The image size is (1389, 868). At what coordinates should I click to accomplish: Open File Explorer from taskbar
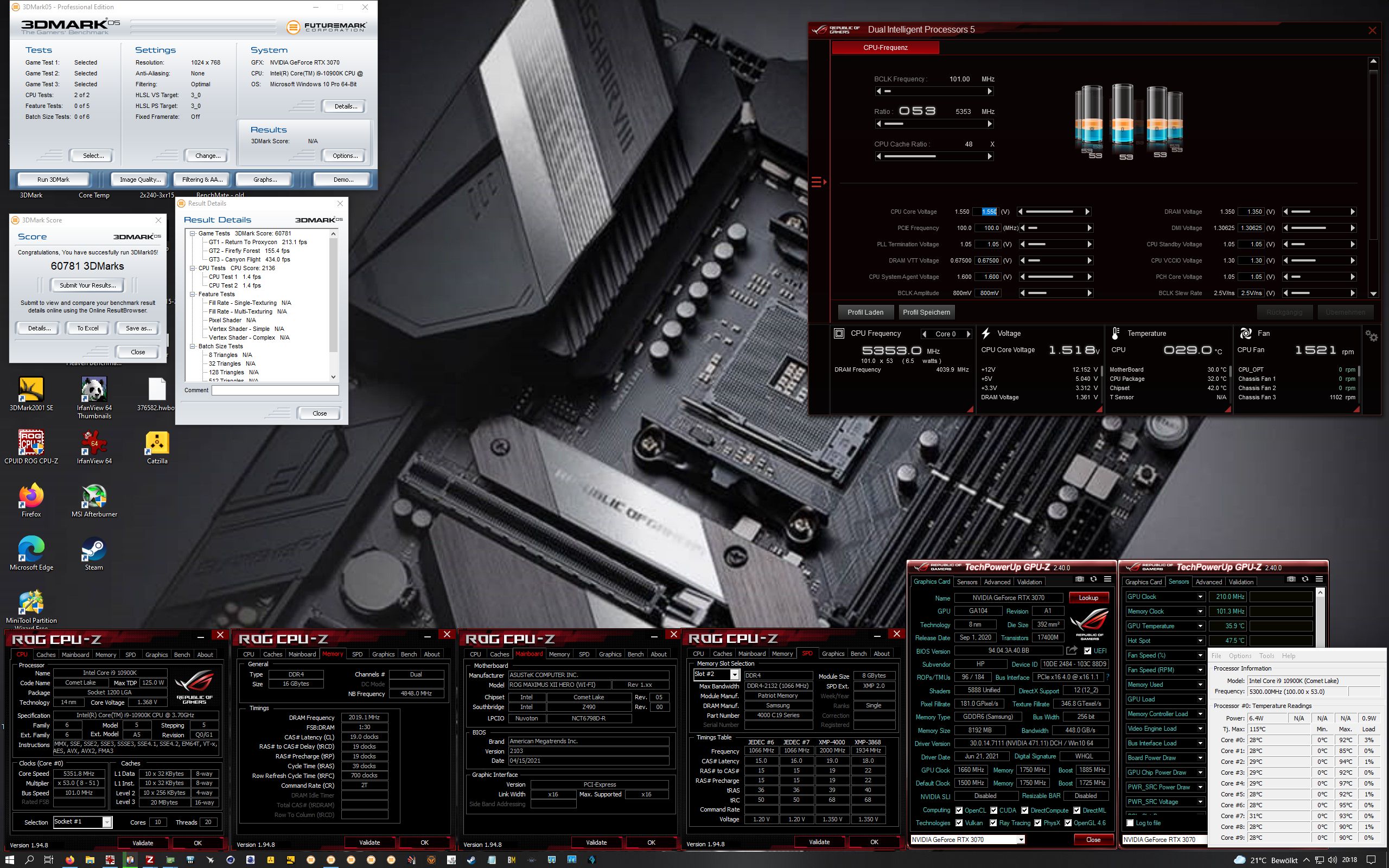coord(89,859)
